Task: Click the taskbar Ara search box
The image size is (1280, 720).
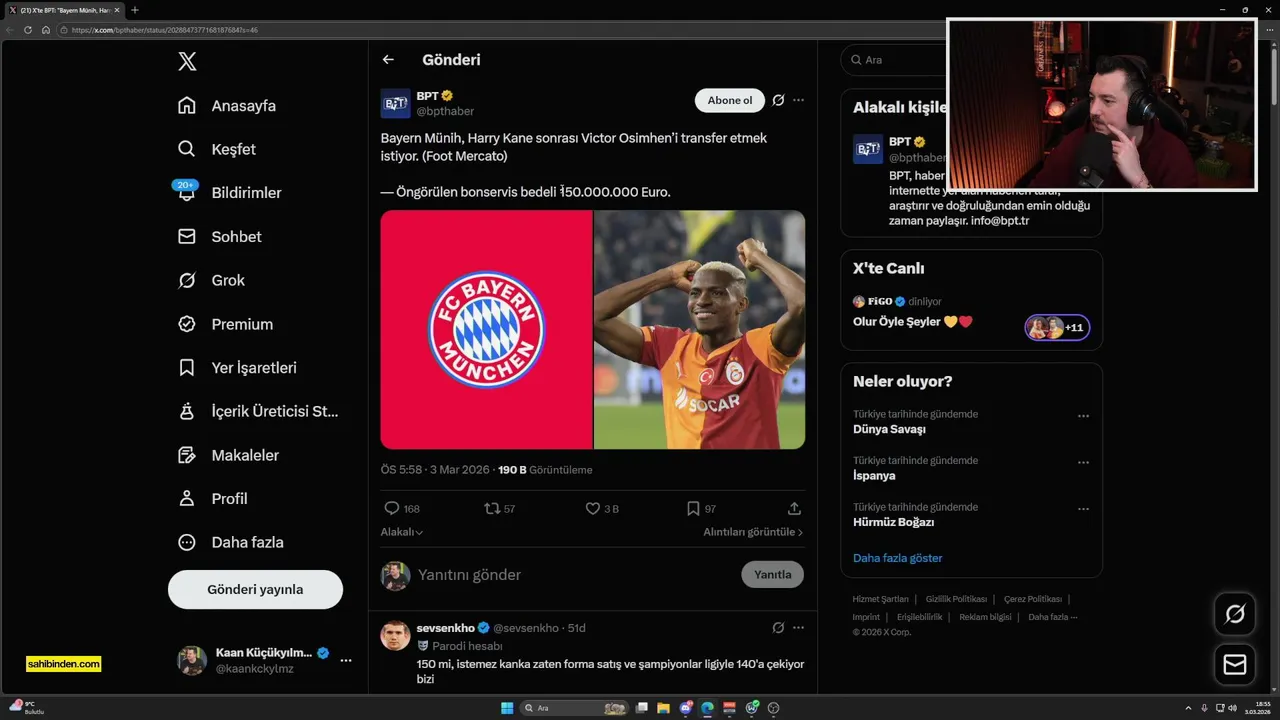Action: [x=575, y=708]
